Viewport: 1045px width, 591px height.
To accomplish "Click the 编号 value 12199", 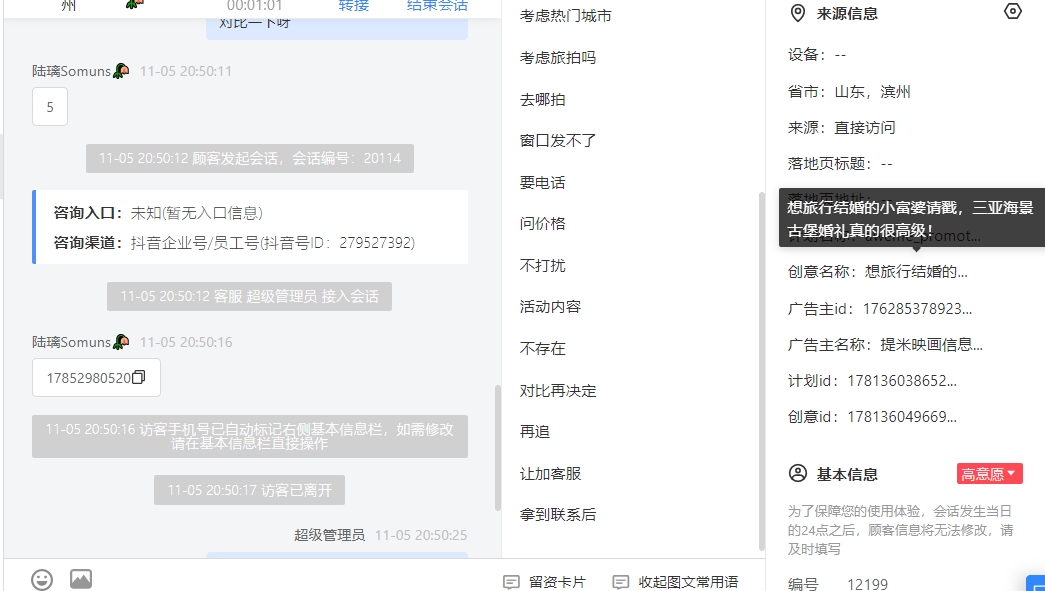I will (867, 584).
